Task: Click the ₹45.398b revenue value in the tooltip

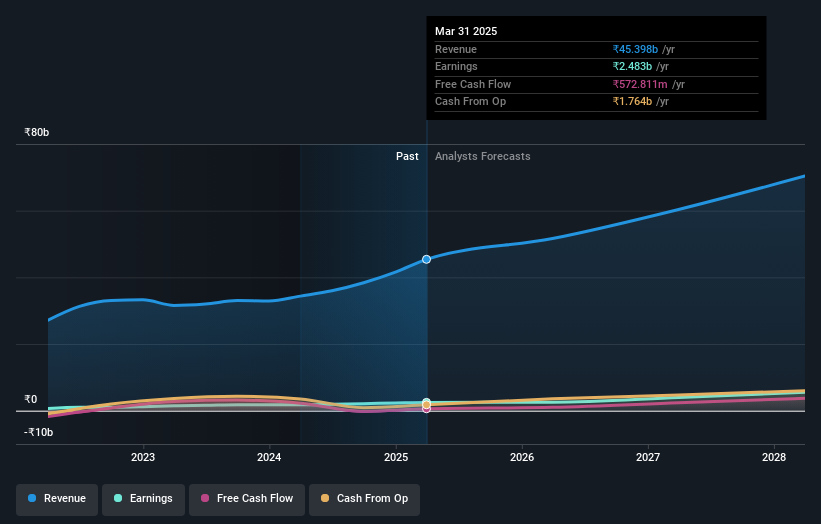Action: coord(635,49)
